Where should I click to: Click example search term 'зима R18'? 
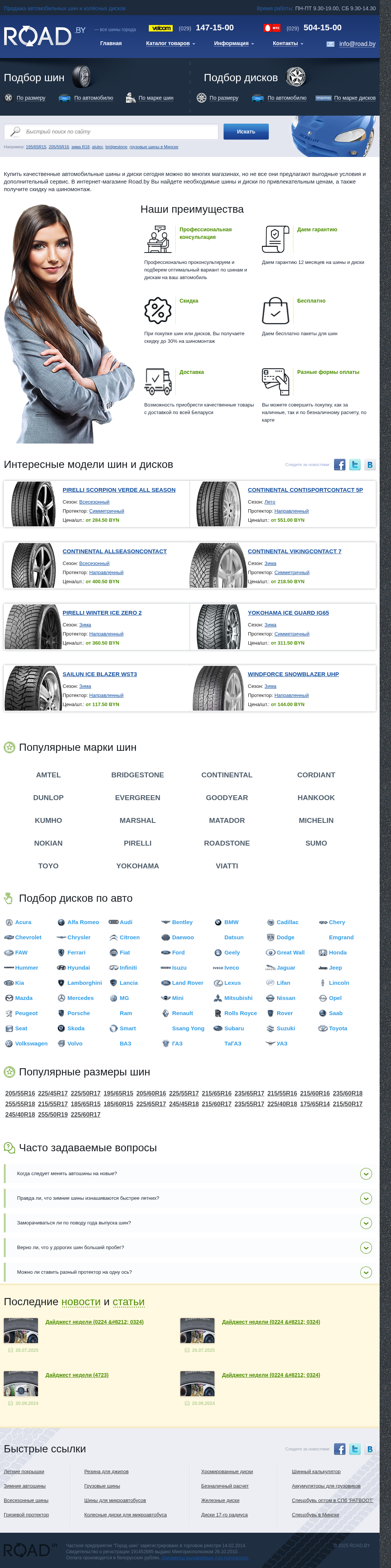[80, 147]
